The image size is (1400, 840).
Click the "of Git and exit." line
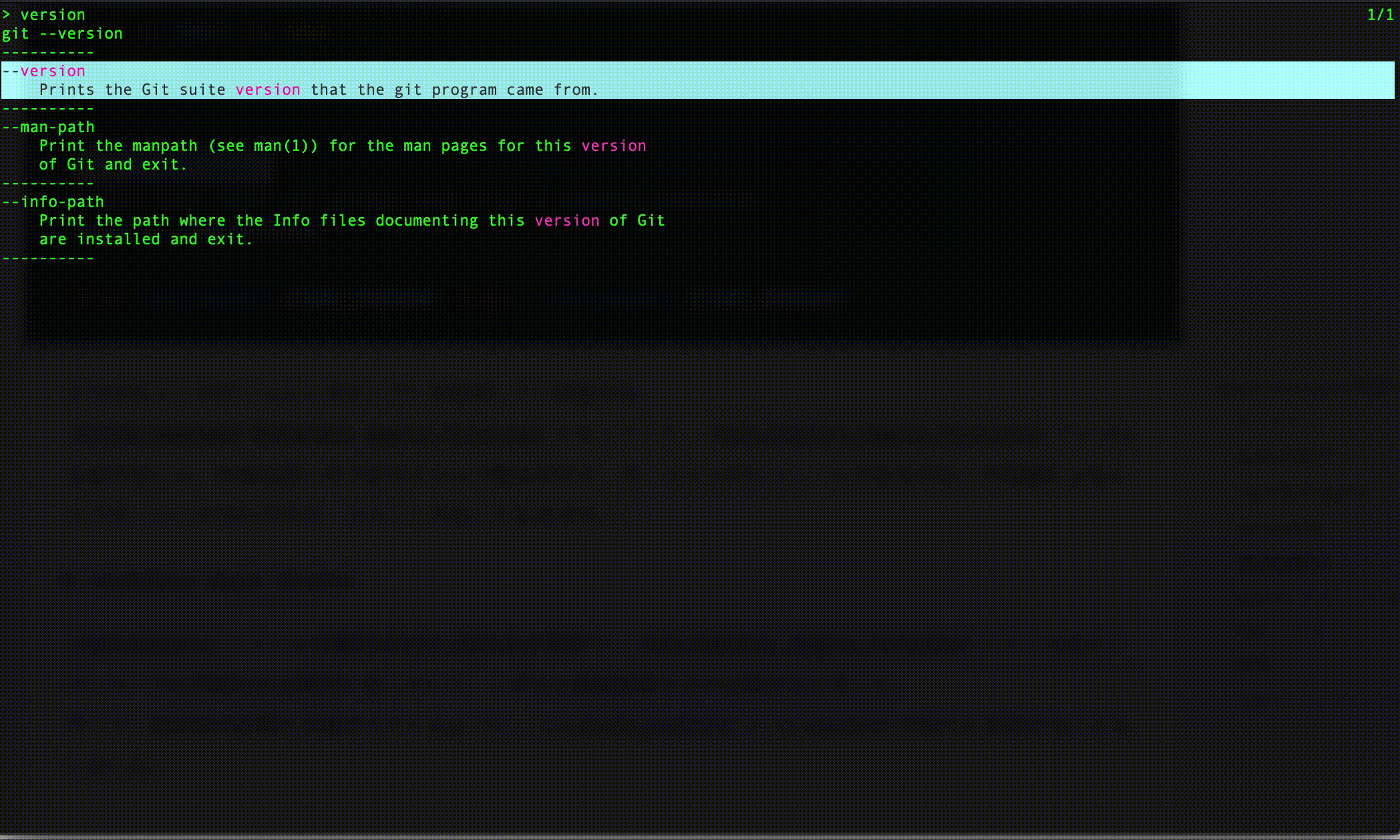[113, 164]
